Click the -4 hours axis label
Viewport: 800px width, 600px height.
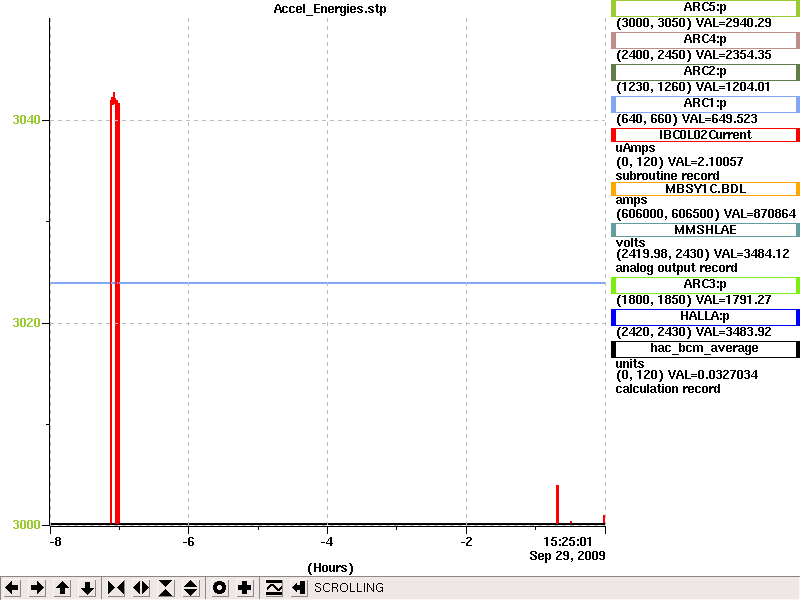327,542
